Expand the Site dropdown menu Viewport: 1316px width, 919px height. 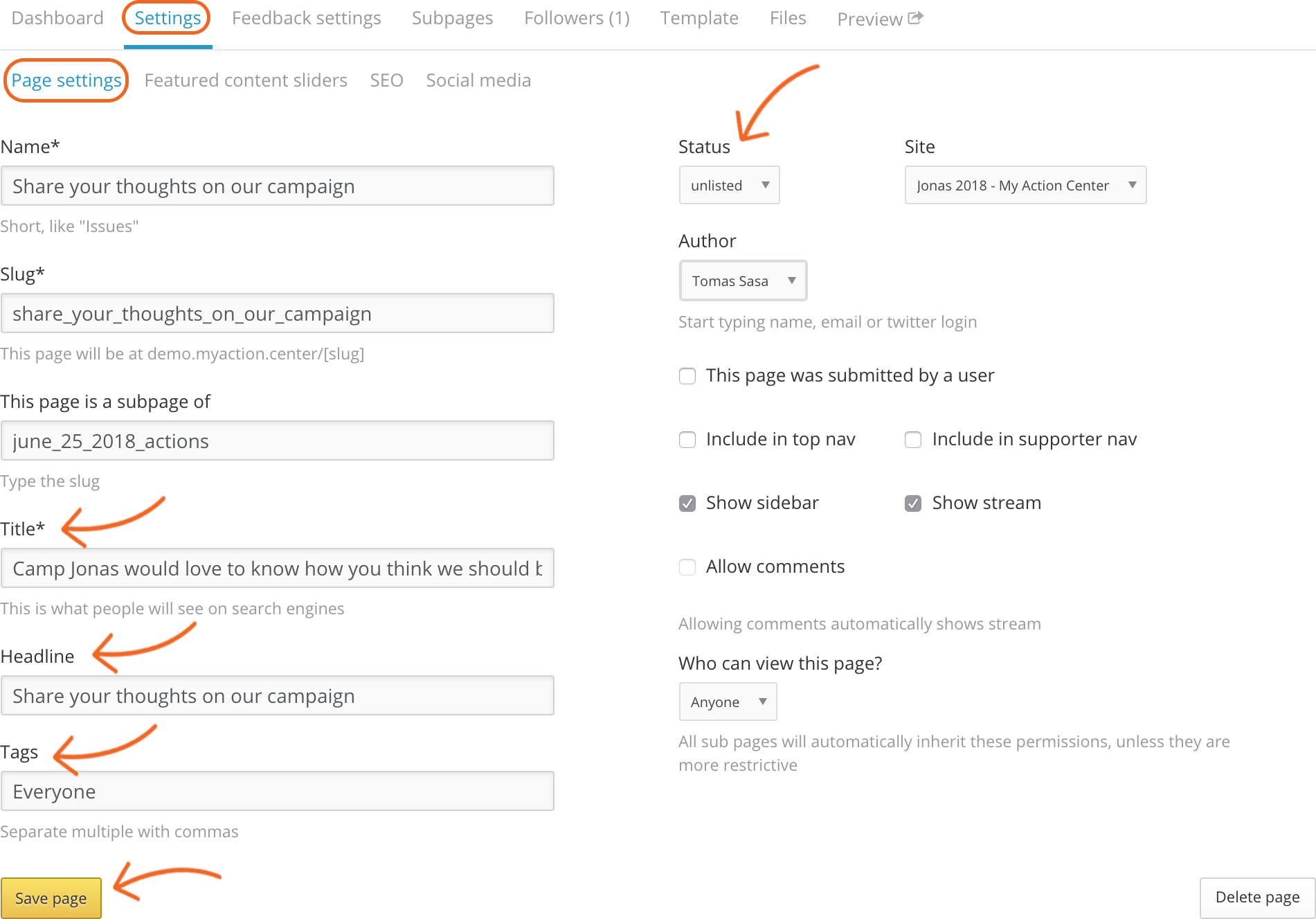tap(1025, 186)
